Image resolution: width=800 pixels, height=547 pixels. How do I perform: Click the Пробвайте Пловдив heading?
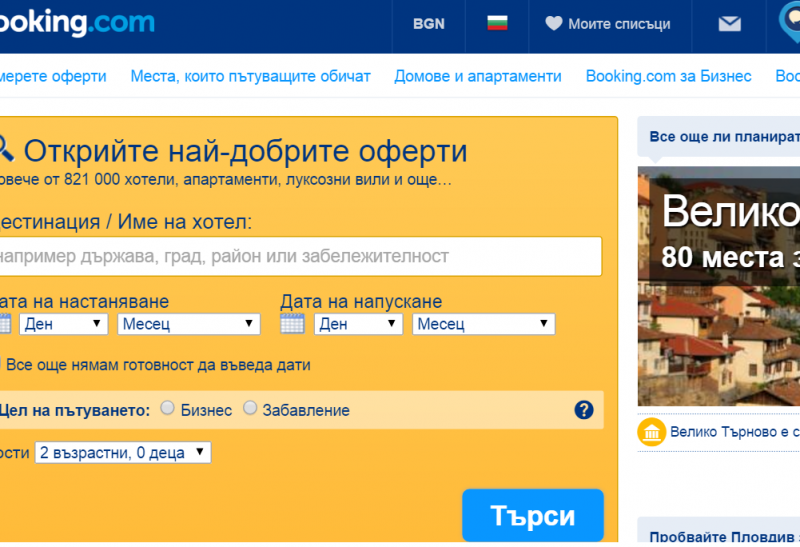point(724,537)
